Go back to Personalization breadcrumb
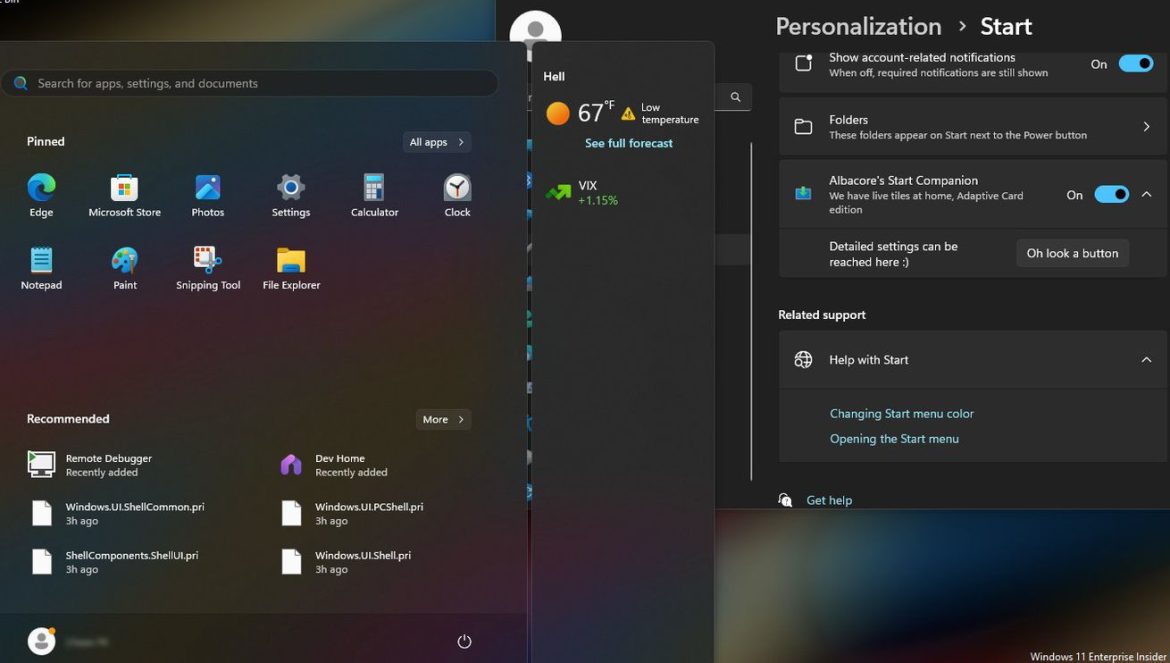This screenshot has width=1170, height=663. click(858, 27)
